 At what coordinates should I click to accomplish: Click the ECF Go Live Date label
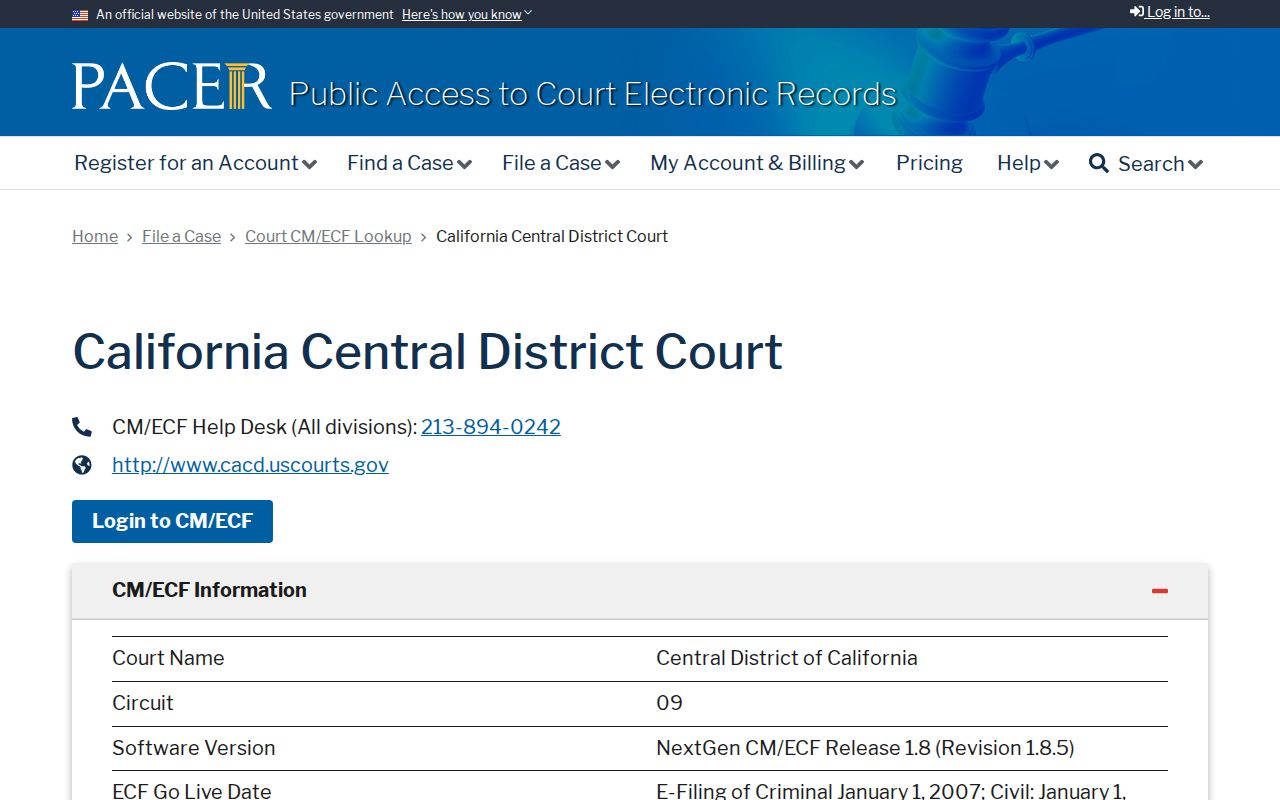pos(192,791)
